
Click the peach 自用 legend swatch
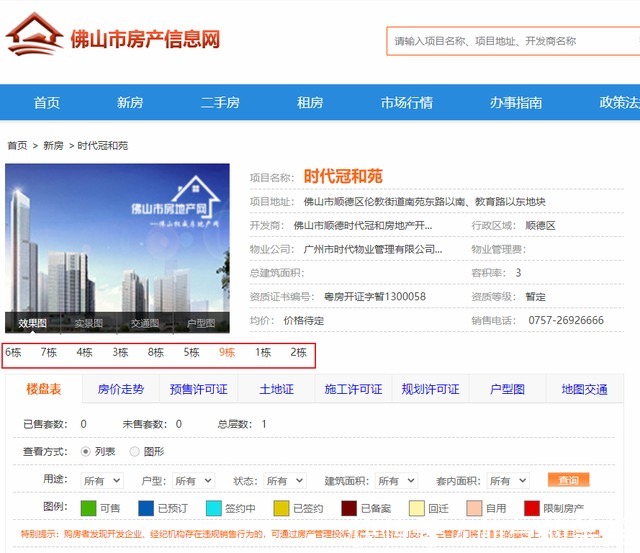click(x=474, y=509)
